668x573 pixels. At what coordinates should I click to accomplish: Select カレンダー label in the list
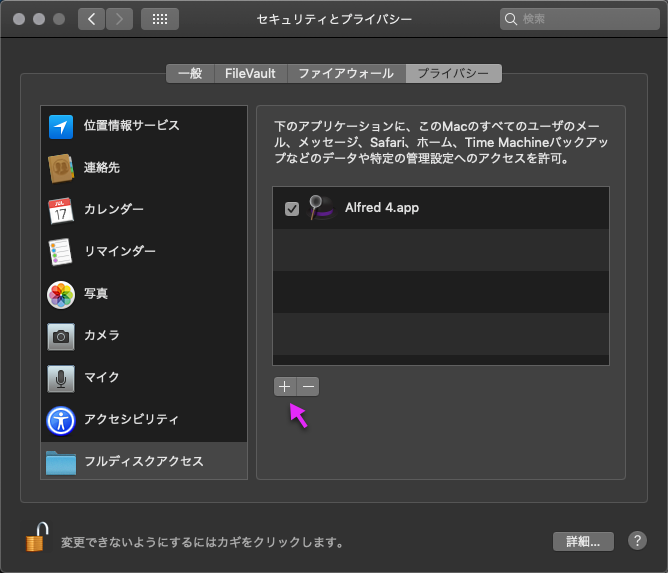coord(114,209)
